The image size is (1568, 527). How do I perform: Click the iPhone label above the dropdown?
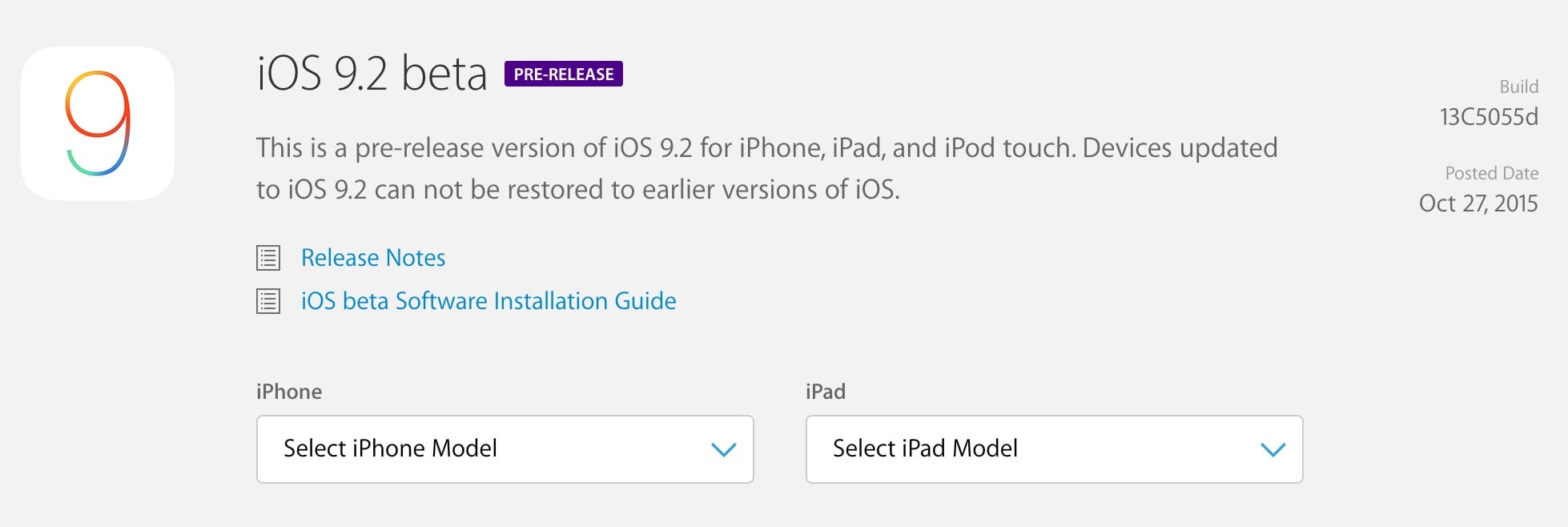[x=289, y=392]
